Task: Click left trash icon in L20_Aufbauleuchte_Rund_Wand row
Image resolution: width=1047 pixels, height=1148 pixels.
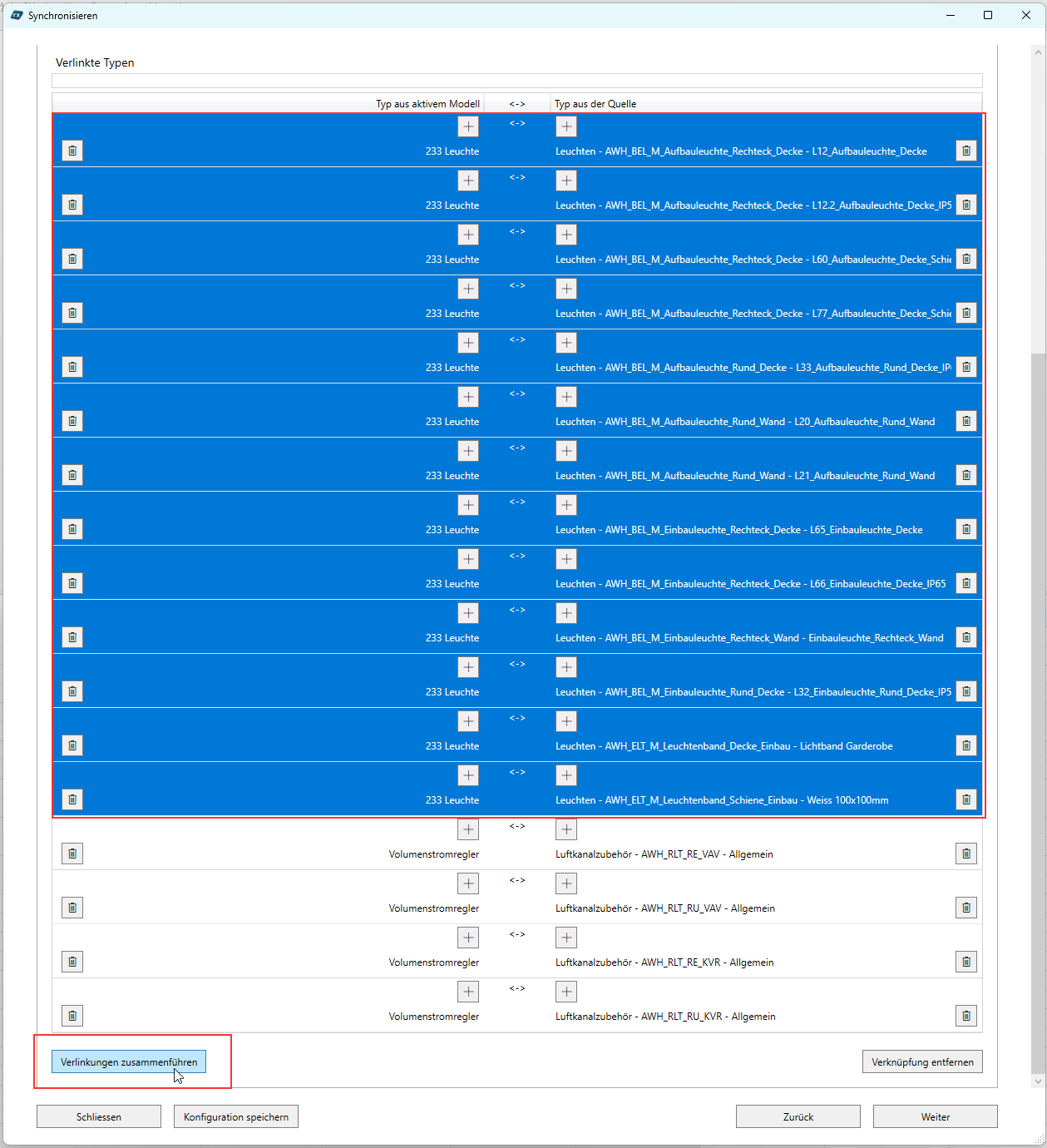Action: tap(72, 421)
